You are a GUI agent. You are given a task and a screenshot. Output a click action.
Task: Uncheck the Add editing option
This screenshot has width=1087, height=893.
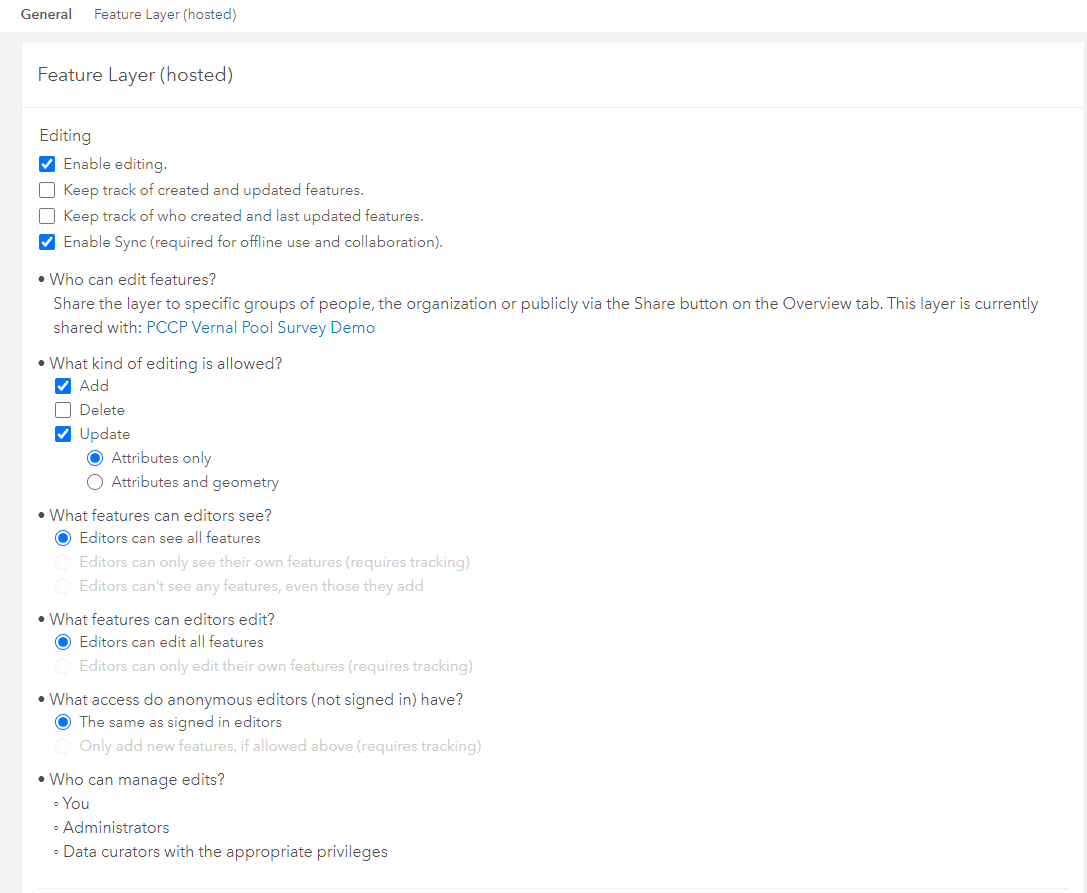pyautogui.click(x=63, y=385)
